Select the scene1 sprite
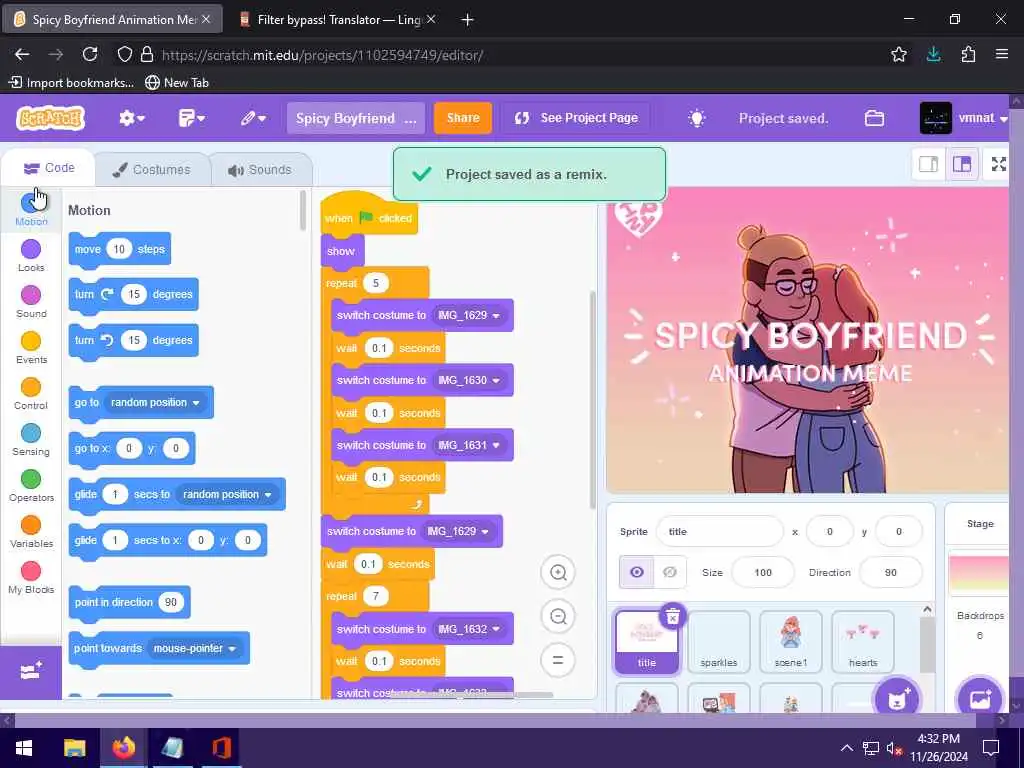 (x=791, y=642)
